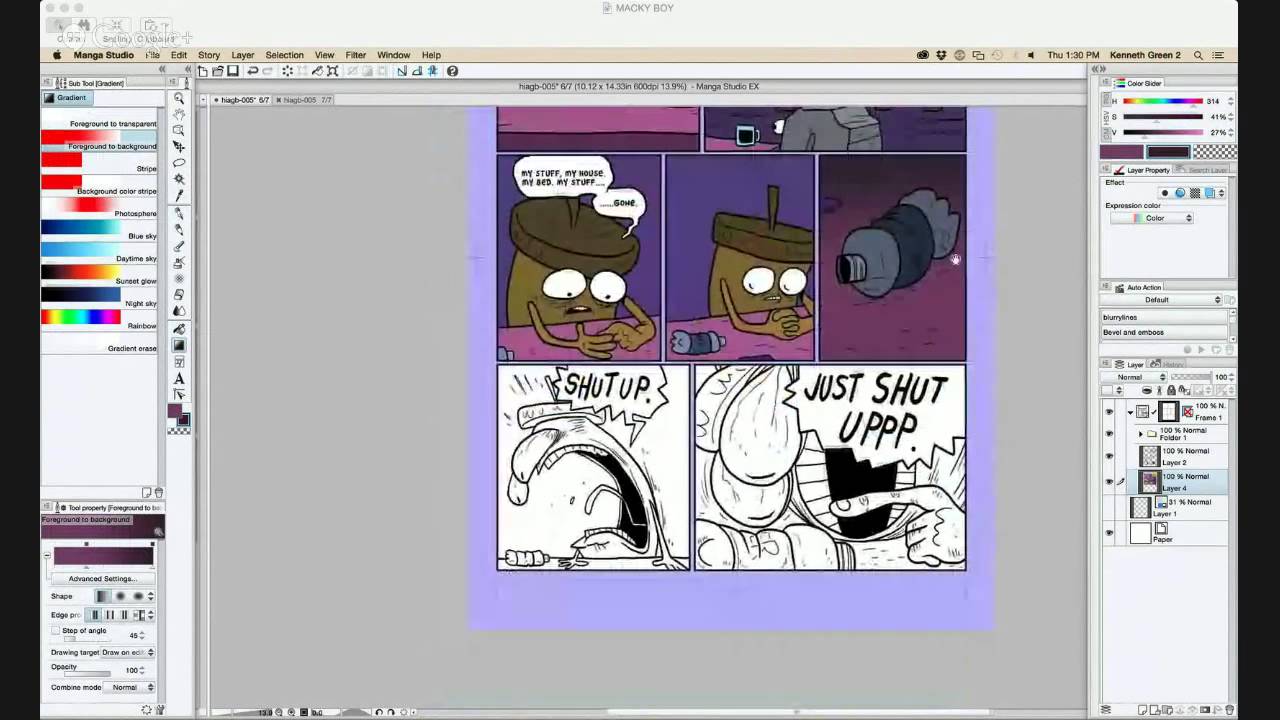Toggle visibility of Frame 1 layer
Screen dimensions: 1280x720
click(1108, 412)
